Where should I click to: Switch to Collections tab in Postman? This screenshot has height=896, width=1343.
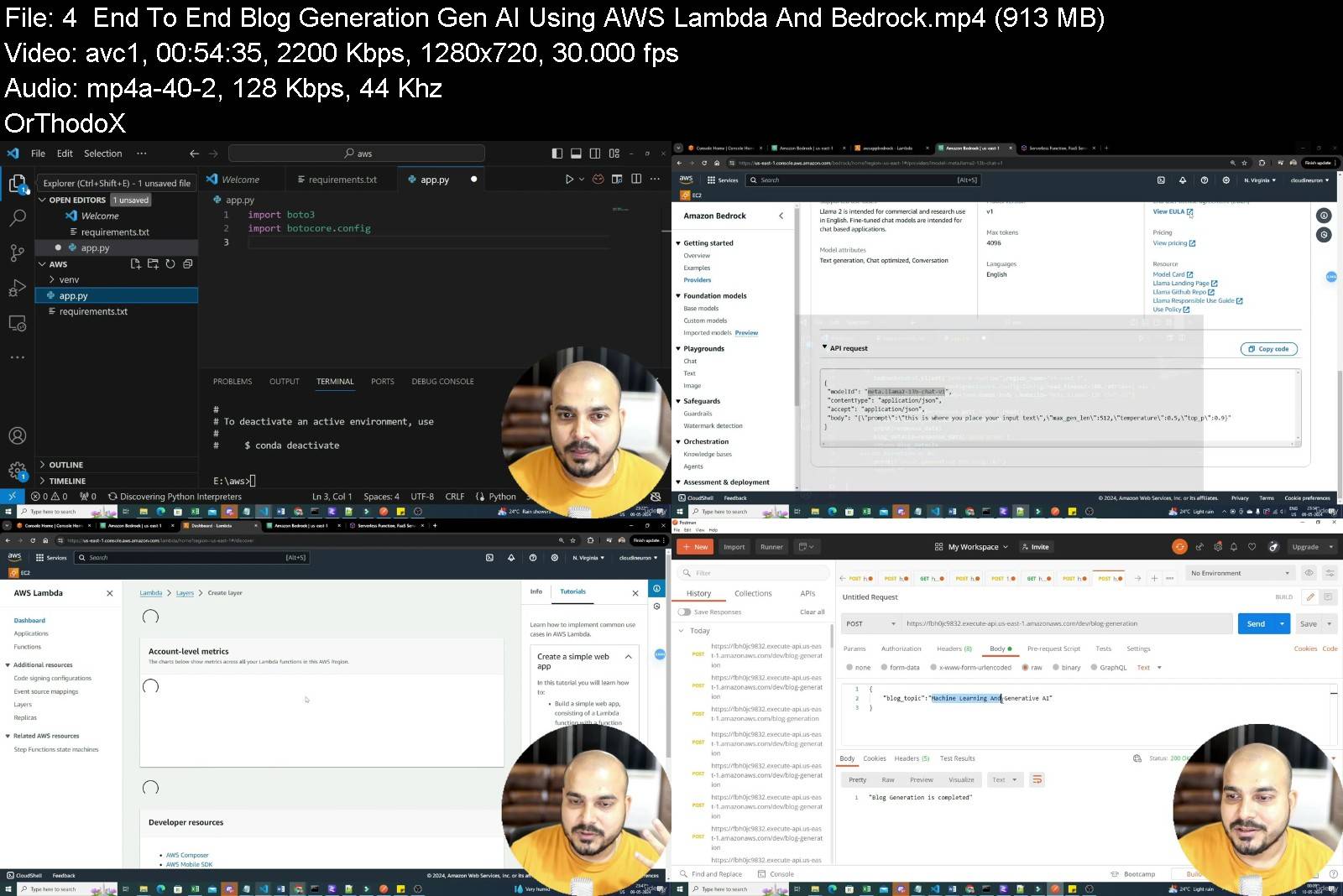click(x=753, y=594)
